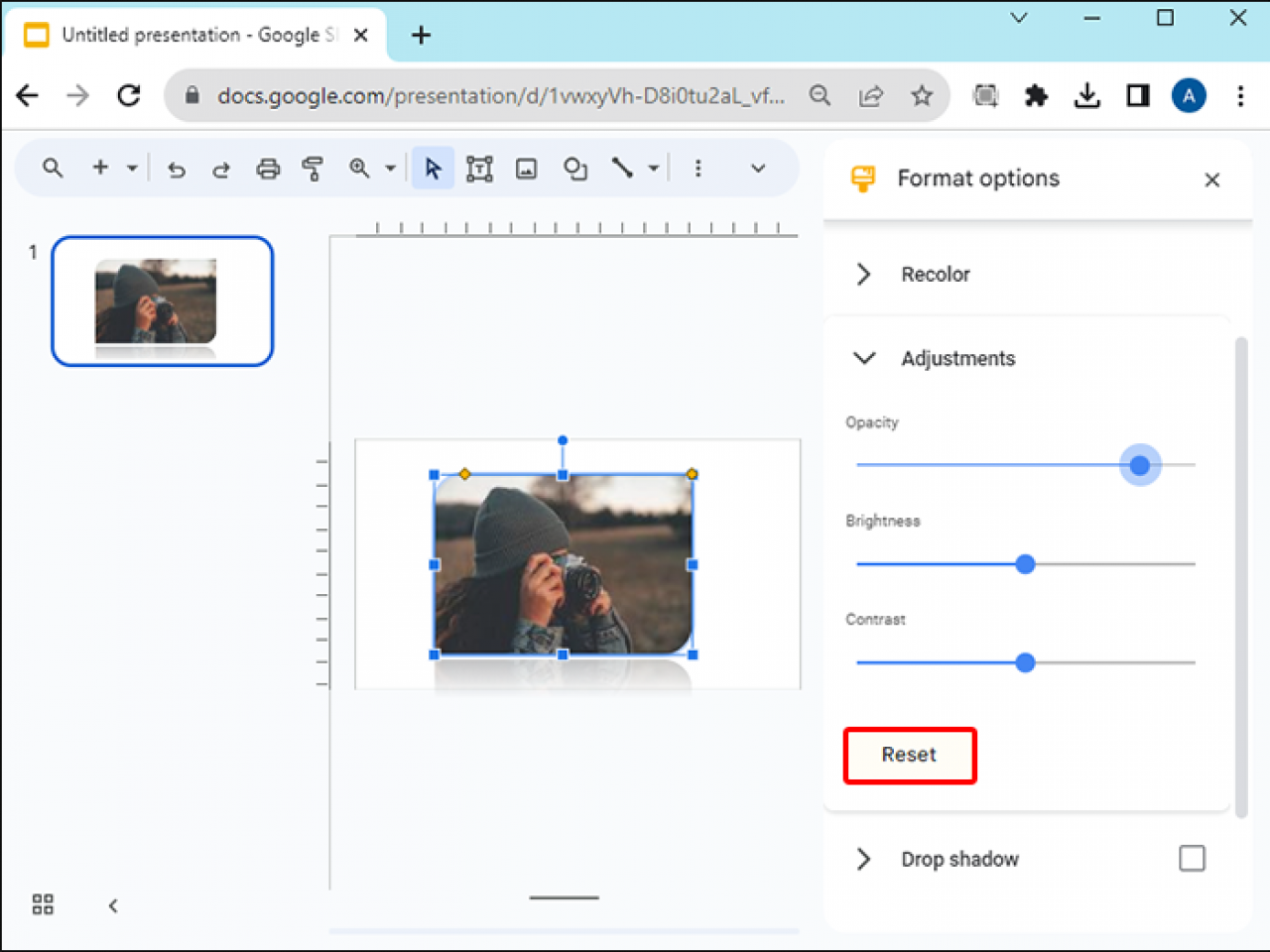
Task: Expand the Recolor section
Action: (x=862, y=274)
